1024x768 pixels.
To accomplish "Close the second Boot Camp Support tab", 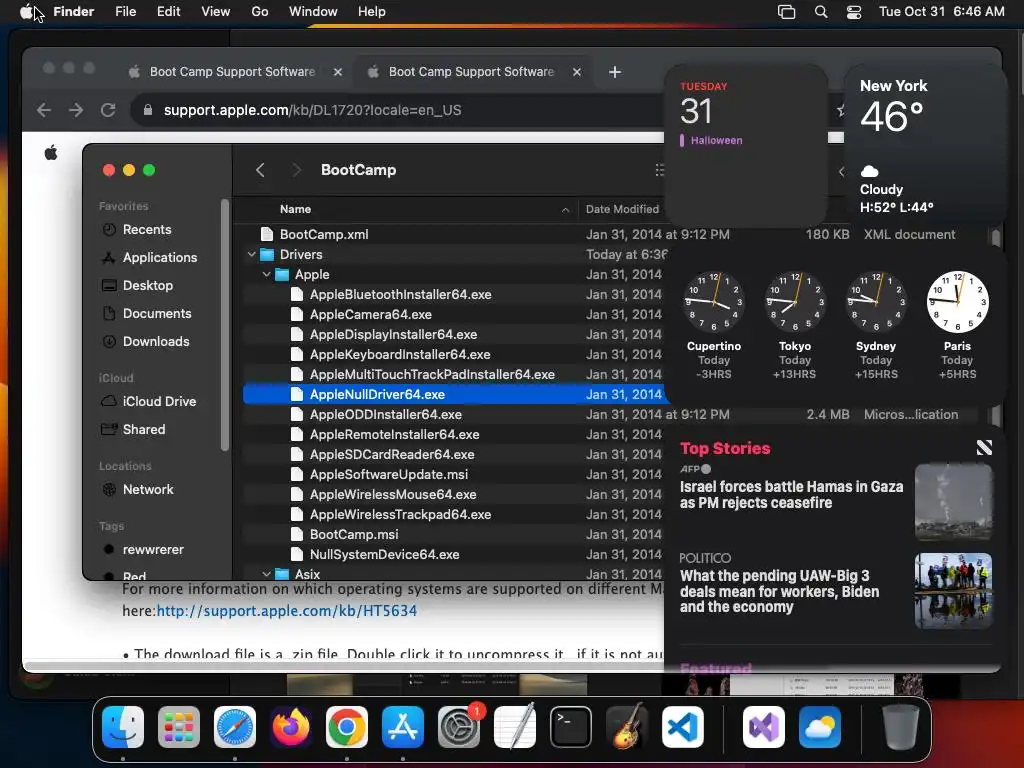I will click(577, 72).
